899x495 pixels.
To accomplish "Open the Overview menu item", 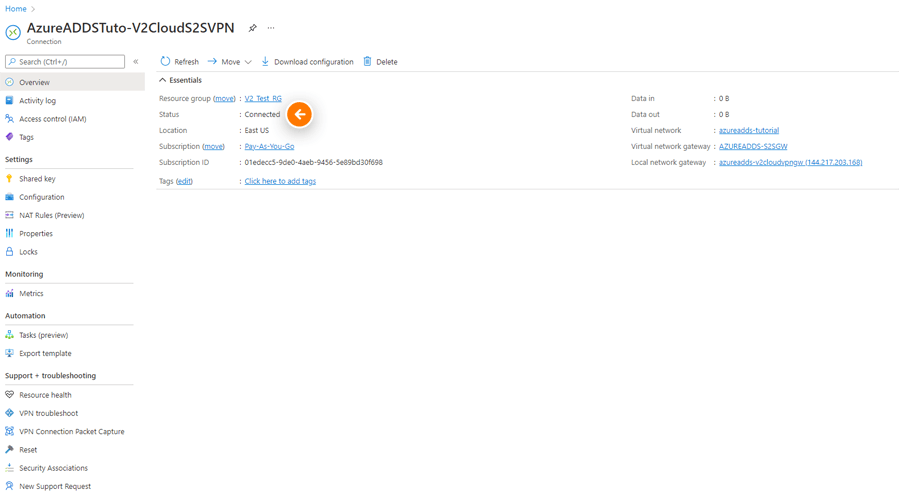I will coord(72,82).
